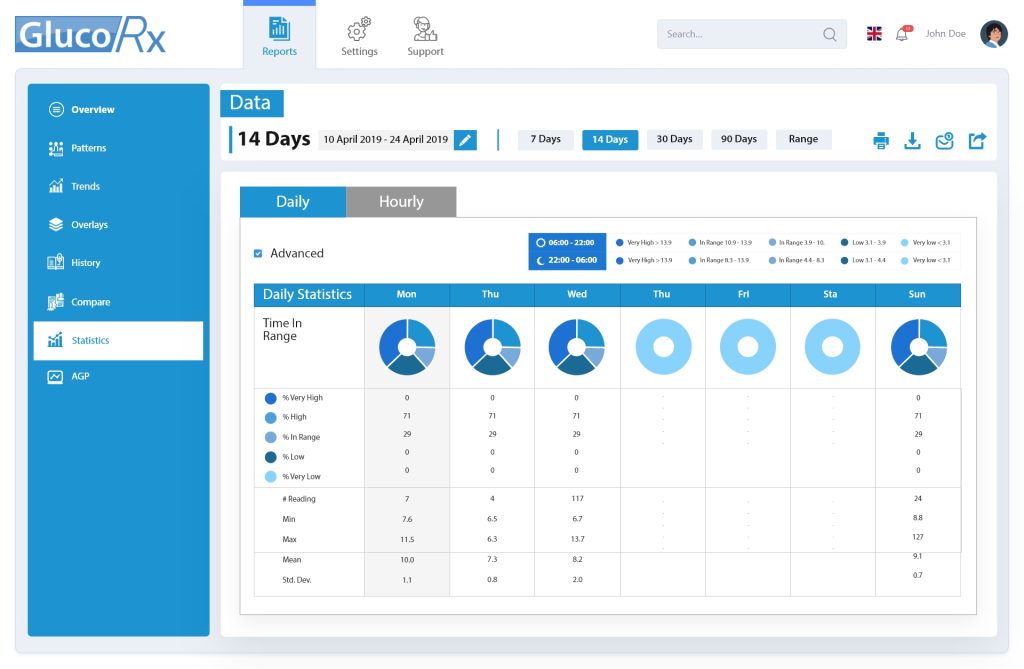Print the report
This screenshot has height=669, width=1024.
[x=881, y=140]
